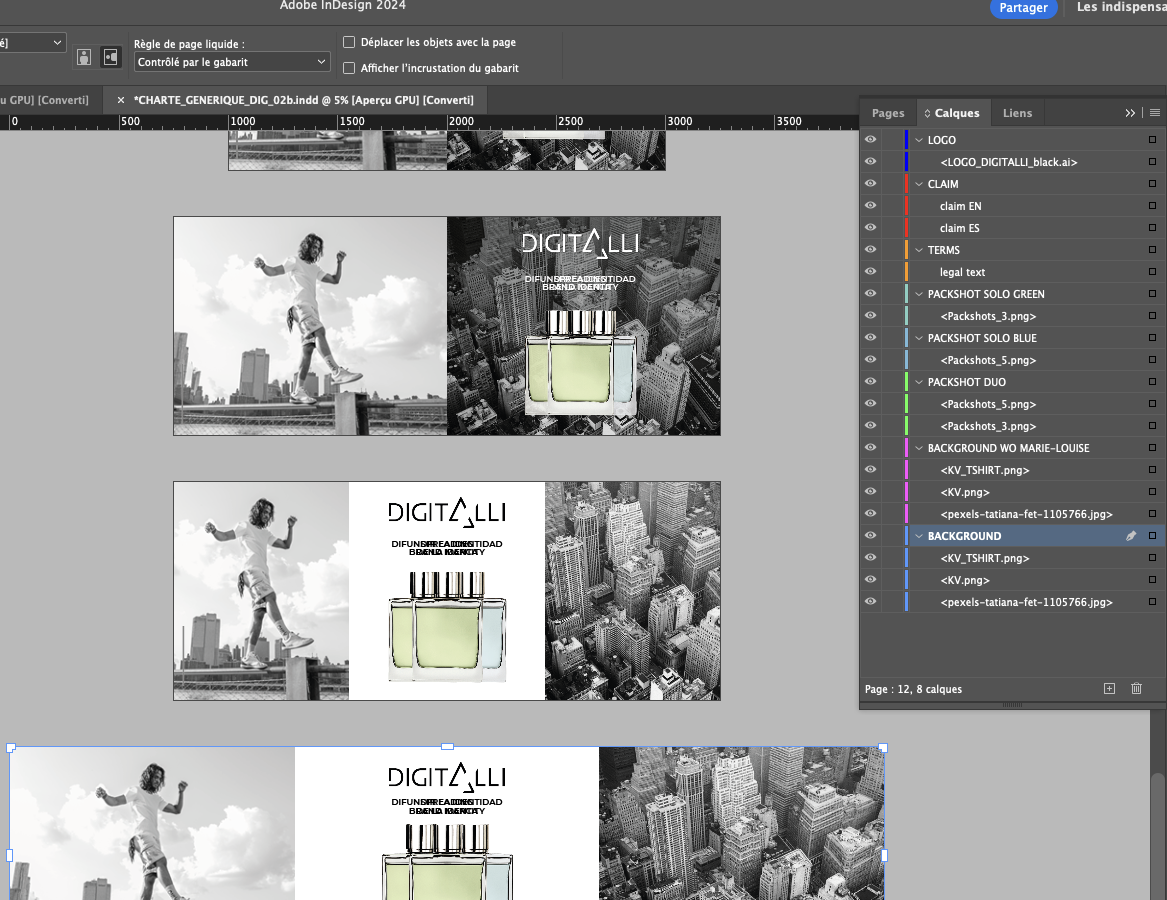Toggle visibility of PACKSHOT DUO layer
This screenshot has height=900, width=1167.
(x=870, y=382)
